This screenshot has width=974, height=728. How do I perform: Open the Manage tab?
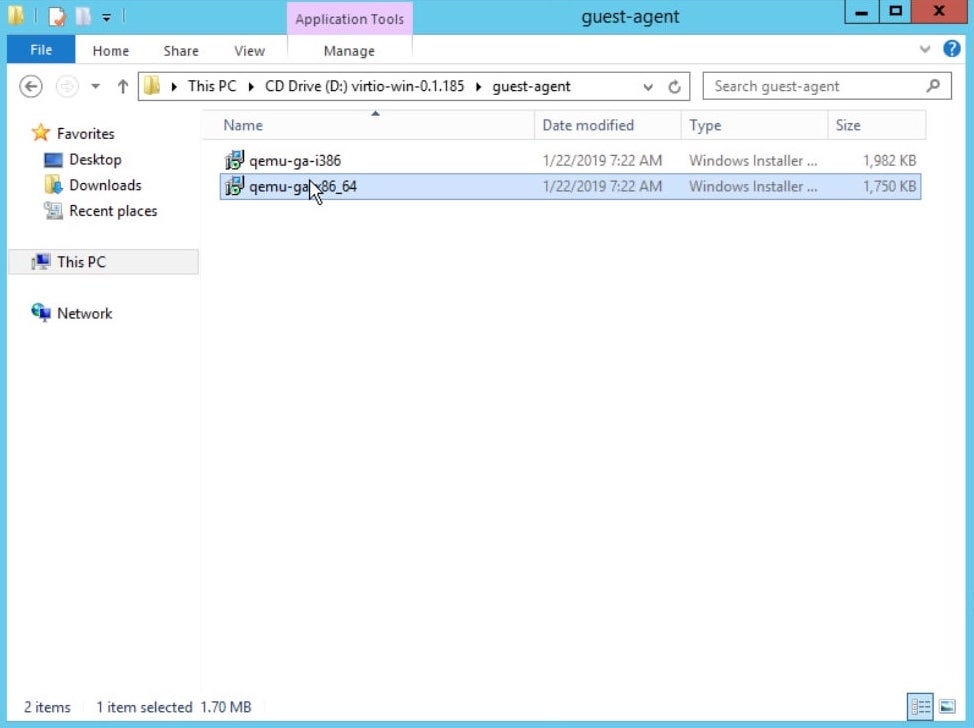349,51
